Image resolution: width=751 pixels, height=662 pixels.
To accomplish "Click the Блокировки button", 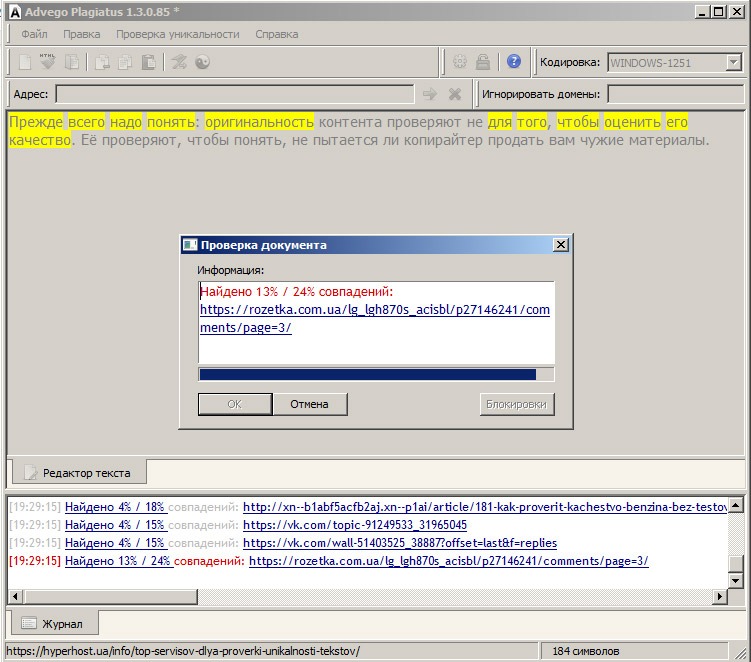I will point(517,404).
